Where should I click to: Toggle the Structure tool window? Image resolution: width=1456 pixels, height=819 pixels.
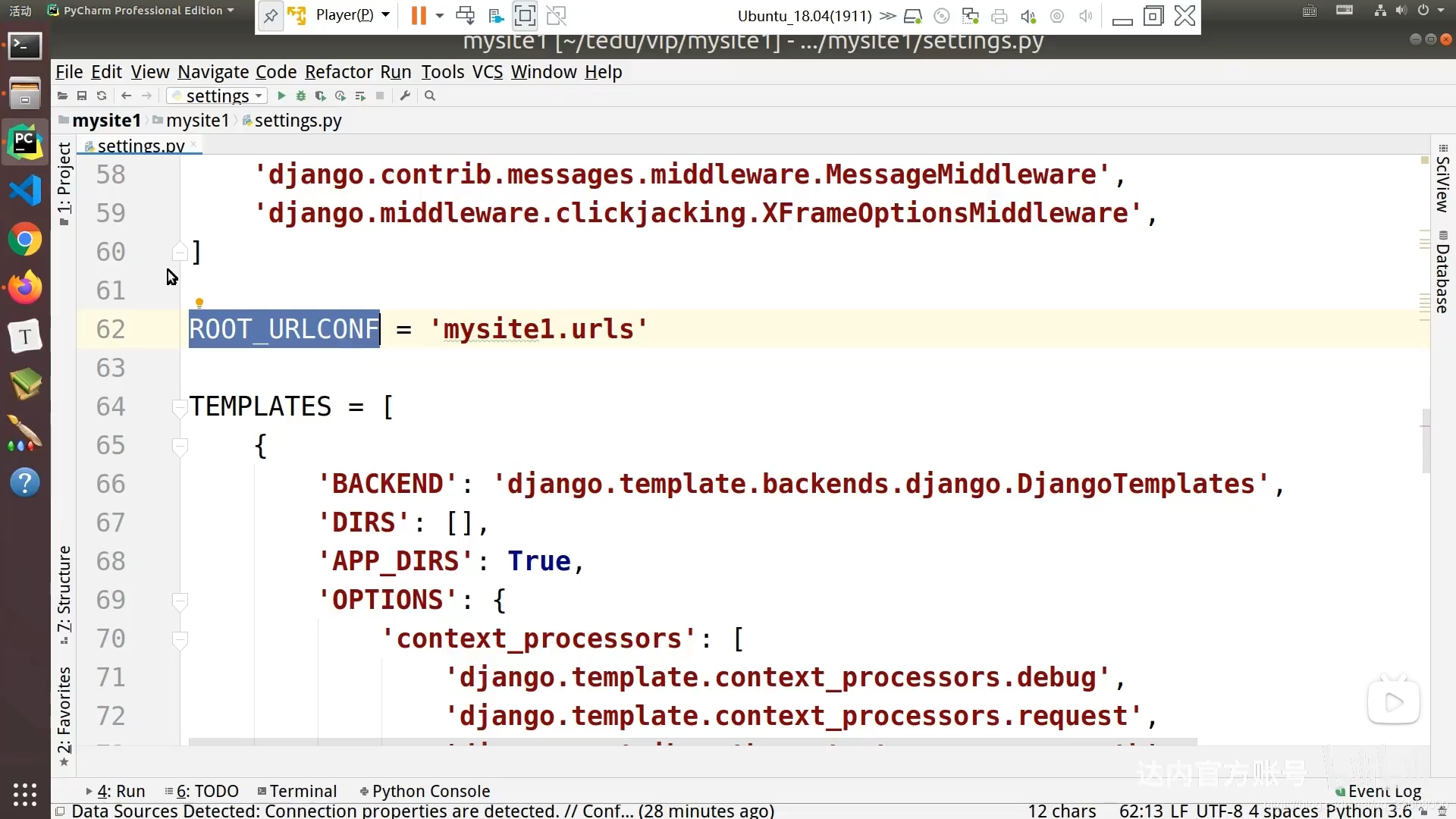64,593
